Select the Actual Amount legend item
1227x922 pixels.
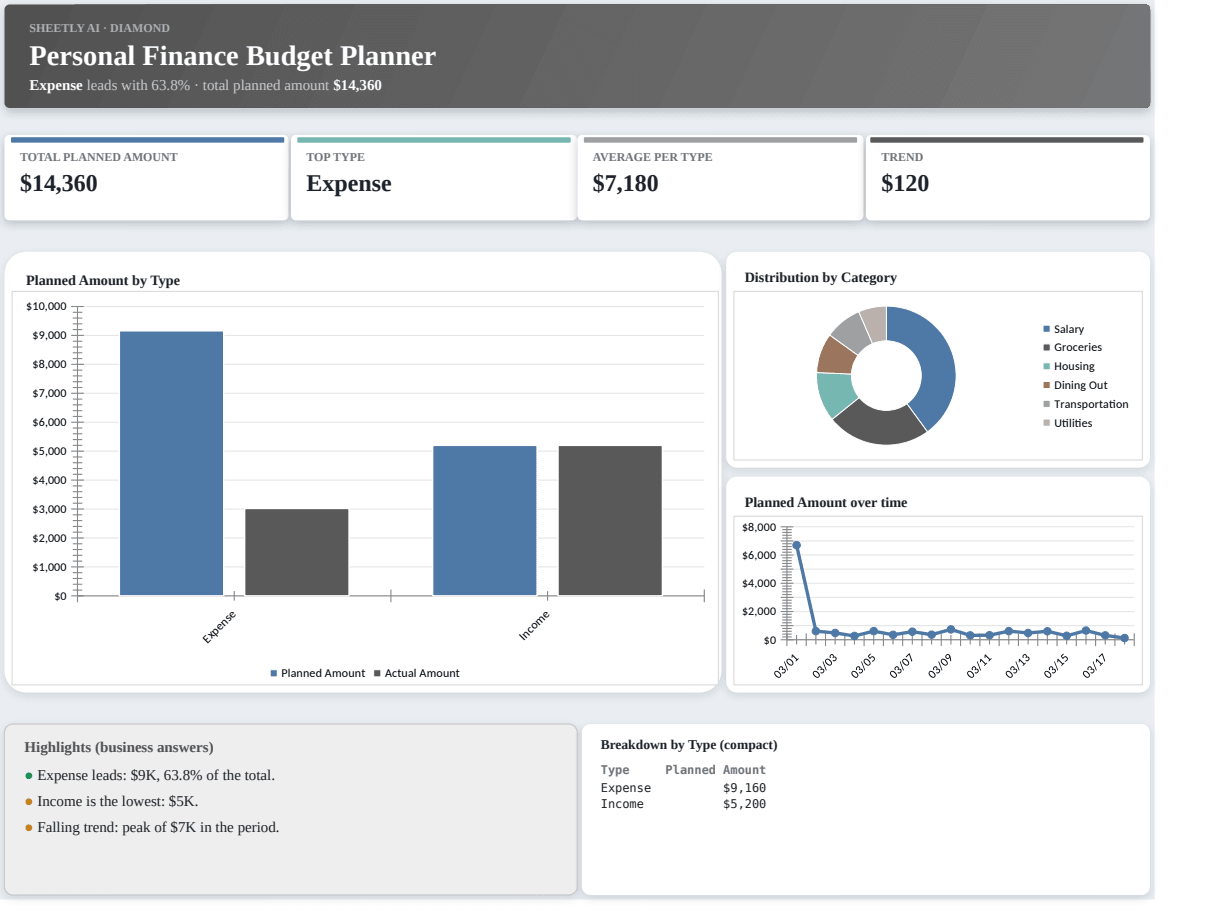416,673
